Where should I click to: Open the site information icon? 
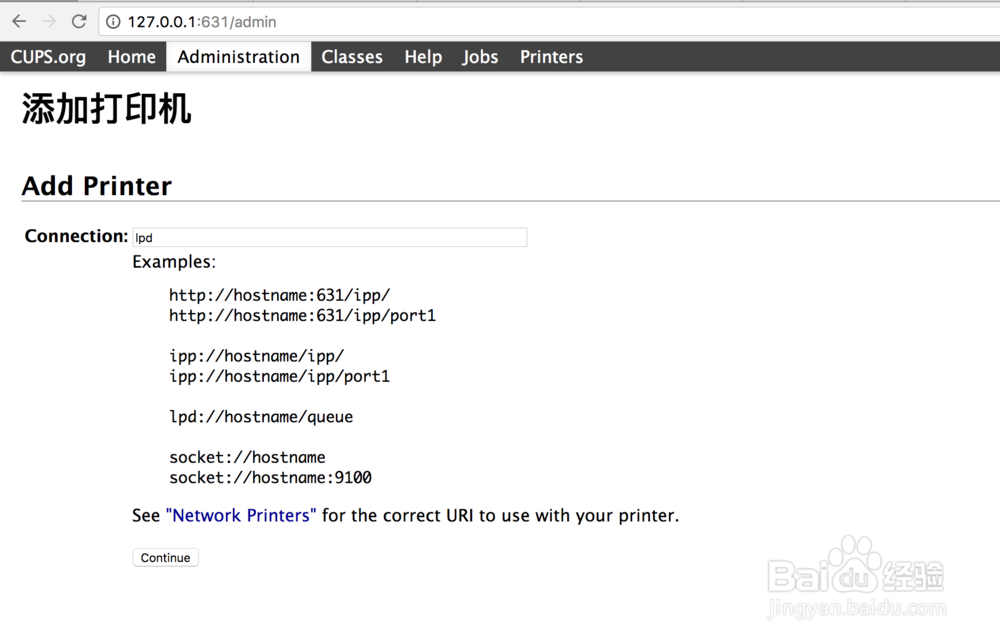coord(113,22)
